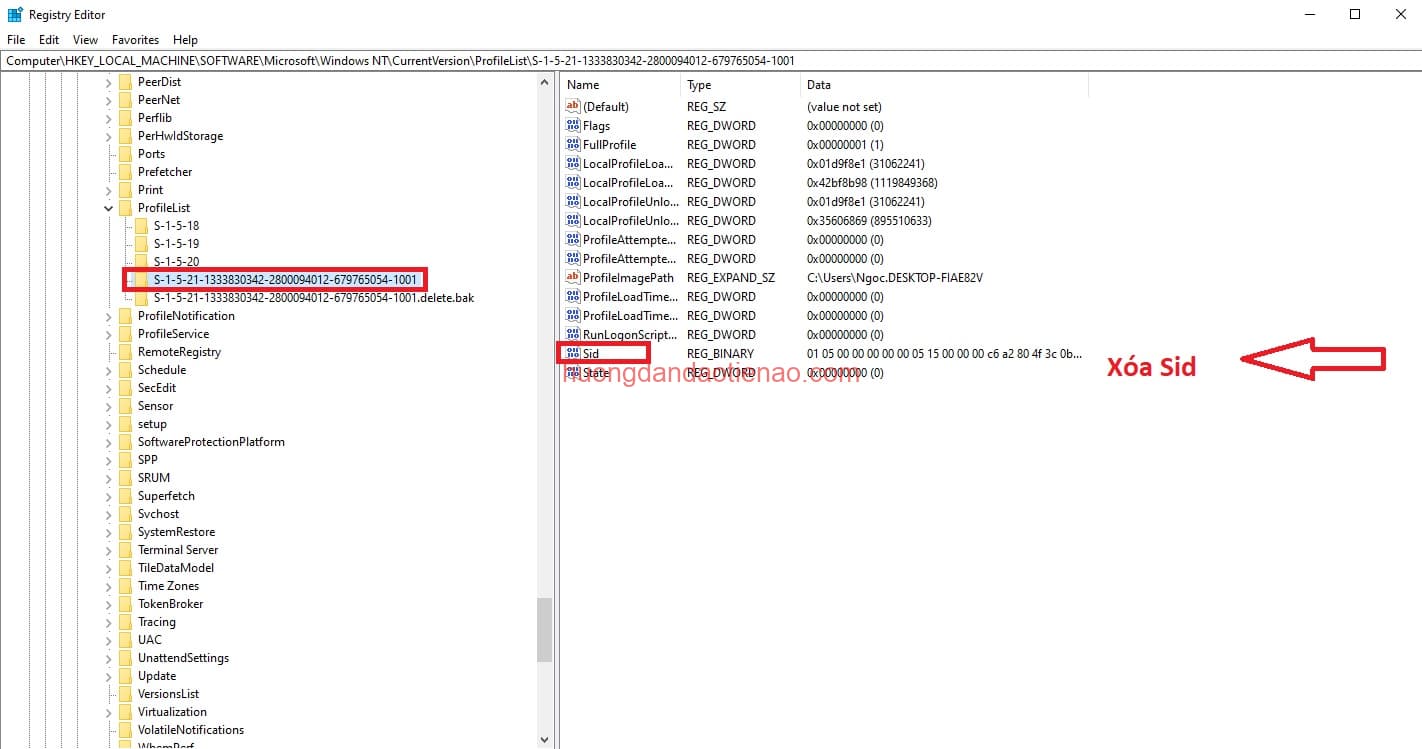The image size is (1422, 749).
Task: Expand the Schedule key chevron
Action: pyautogui.click(x=108, y=369)
